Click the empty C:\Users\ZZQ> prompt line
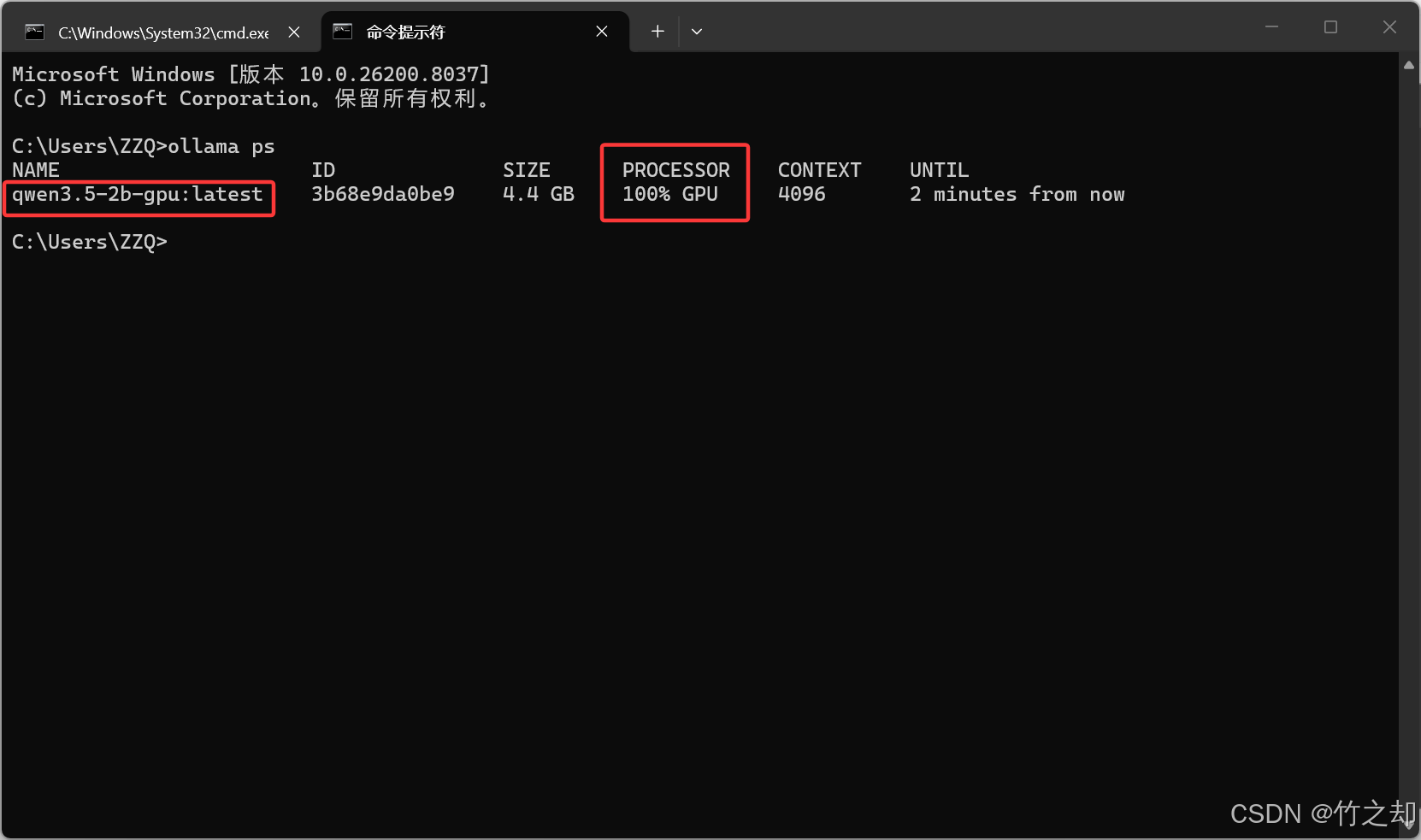Viewport: 1421px width, 840px height. [90, 243]
